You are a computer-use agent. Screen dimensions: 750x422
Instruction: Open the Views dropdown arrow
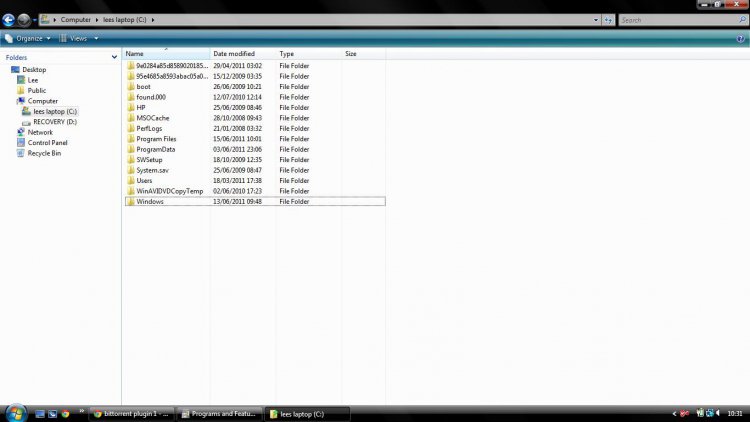pos(96,38)
